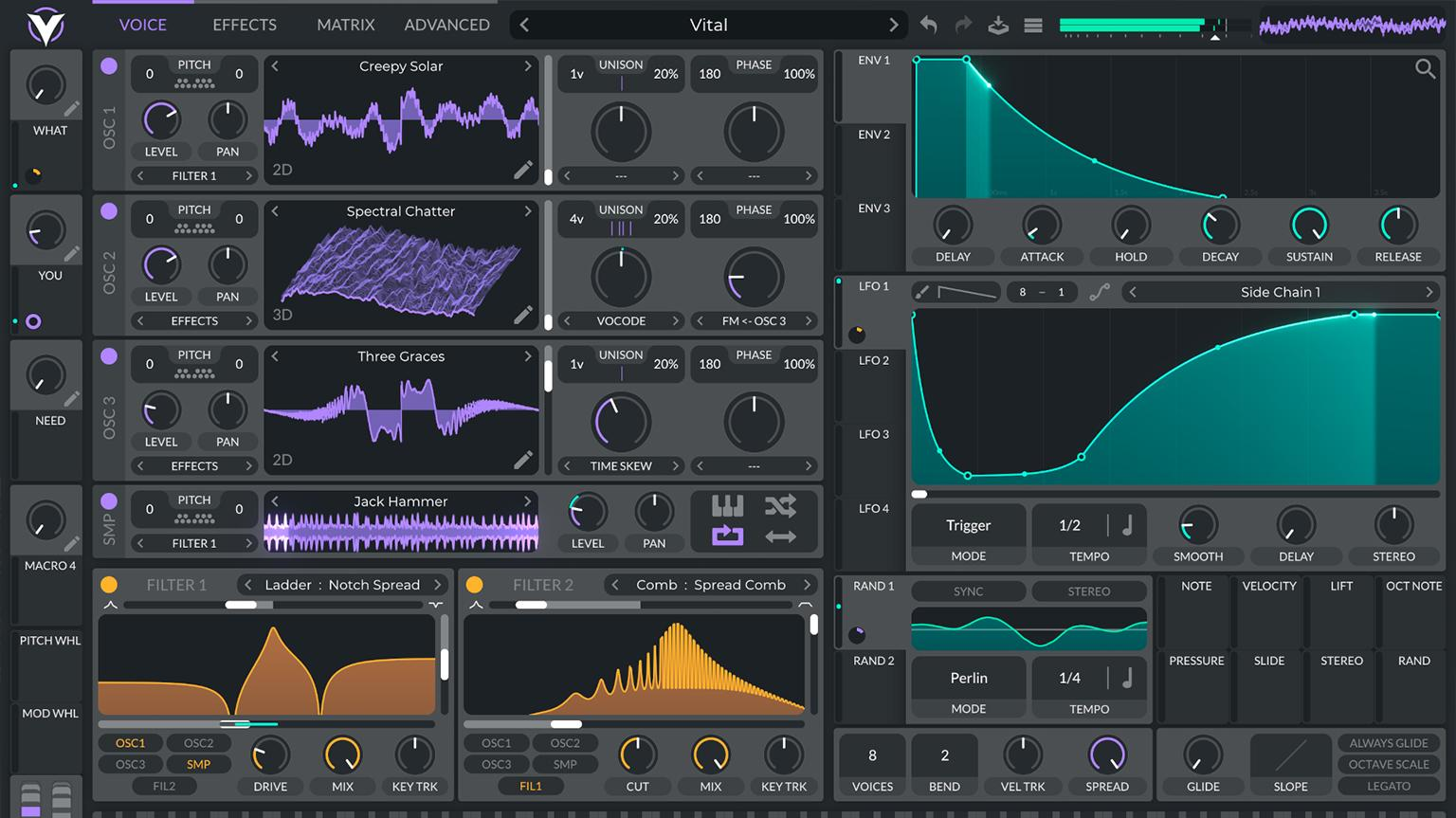1456x818 pixels.
Task: Click the redo arrow icon
Action: [x=963, y=26]
